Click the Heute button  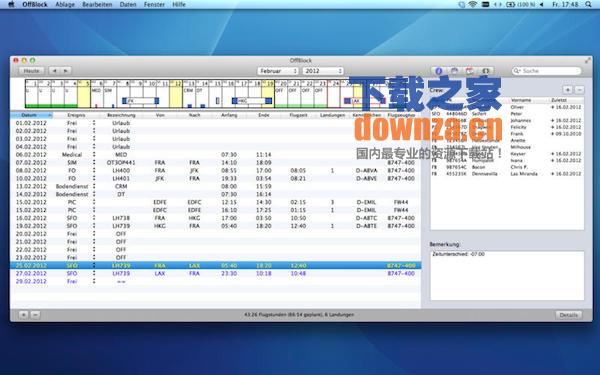(x=31, y=71)
